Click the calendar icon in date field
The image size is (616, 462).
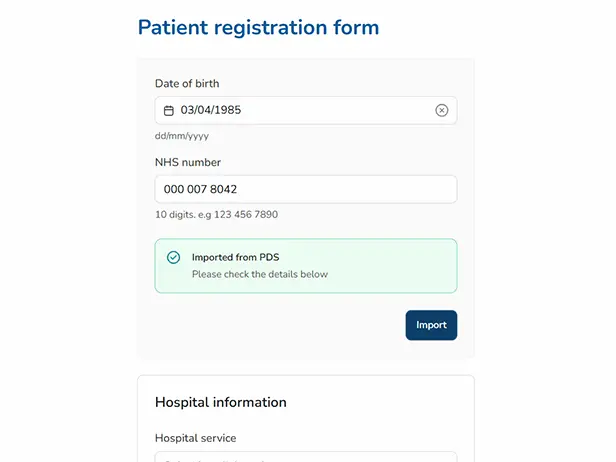coord(169,111)
